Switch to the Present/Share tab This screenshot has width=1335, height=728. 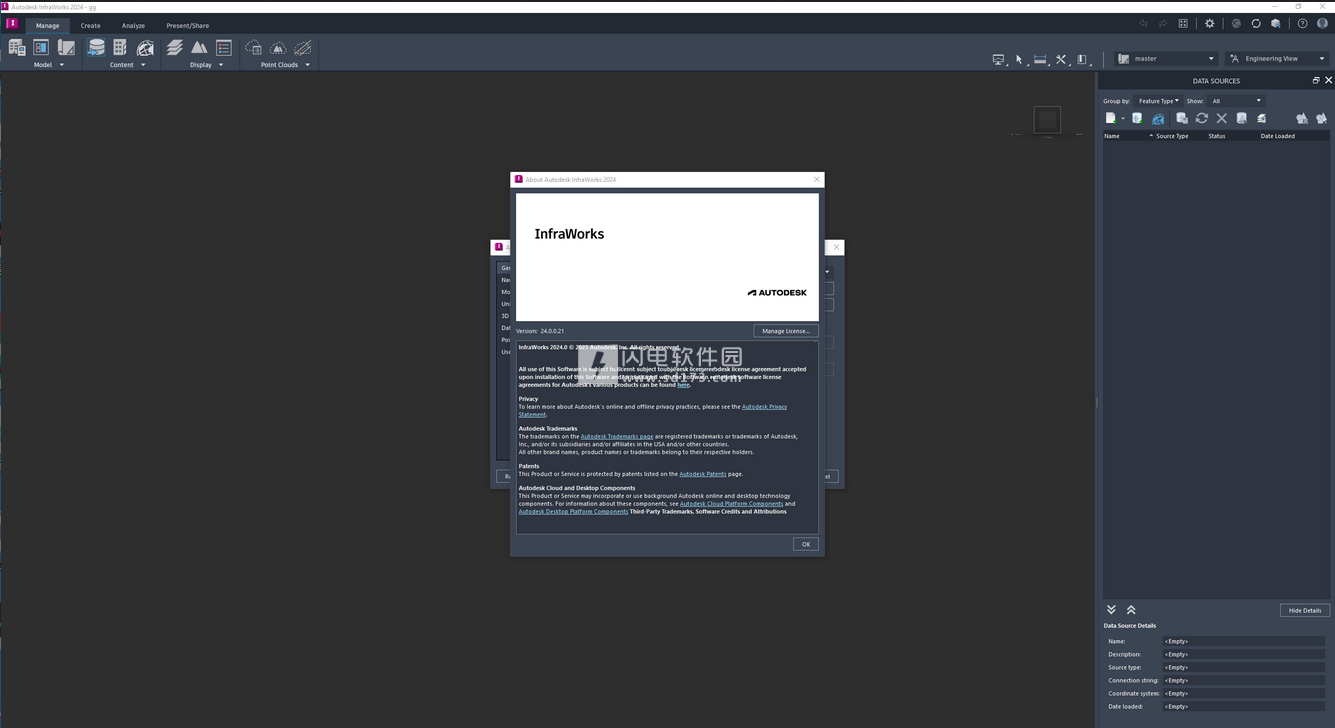(x=188, y=25)
